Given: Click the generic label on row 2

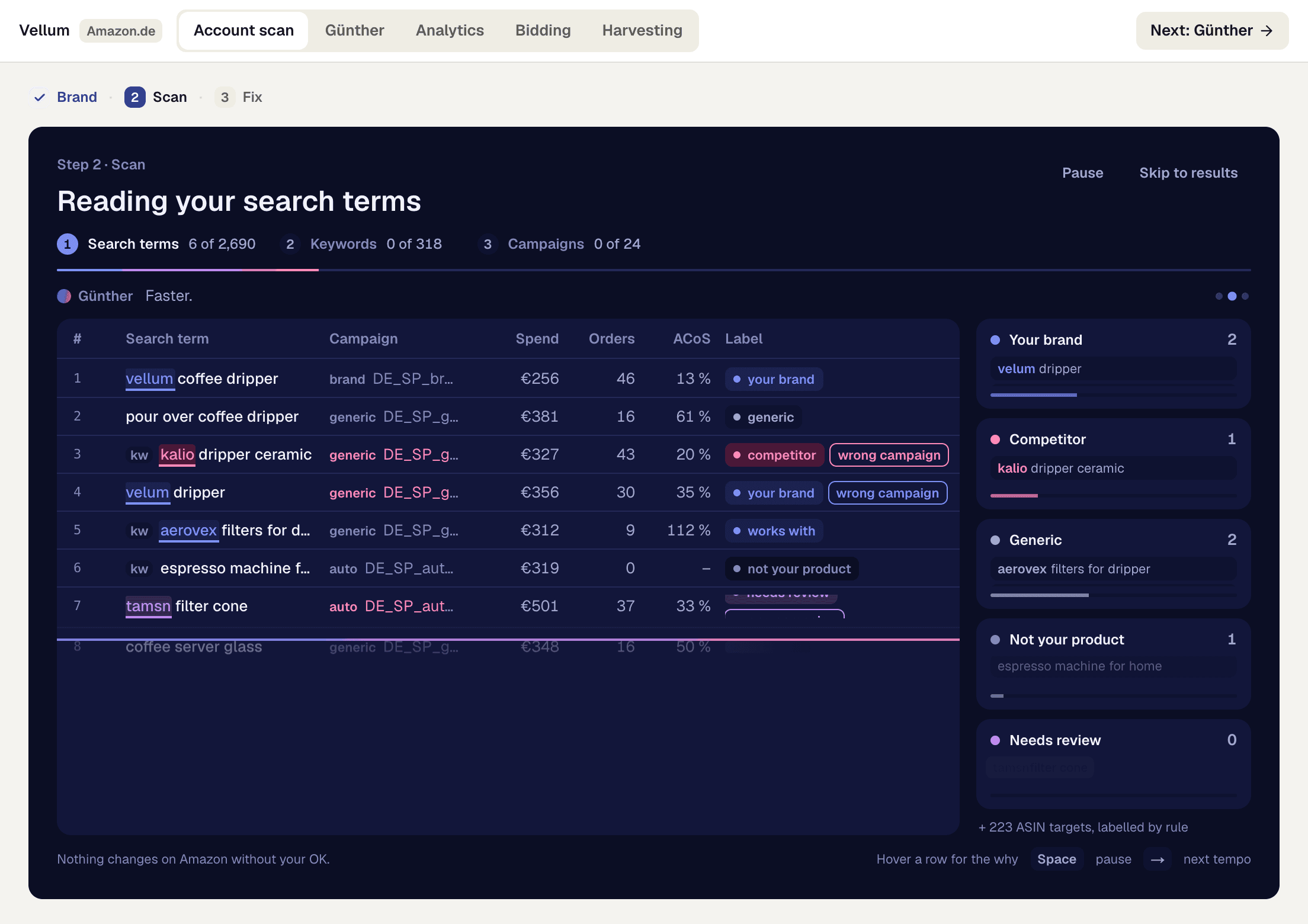Looking at the screenshot, I should [x=763, y=417].
